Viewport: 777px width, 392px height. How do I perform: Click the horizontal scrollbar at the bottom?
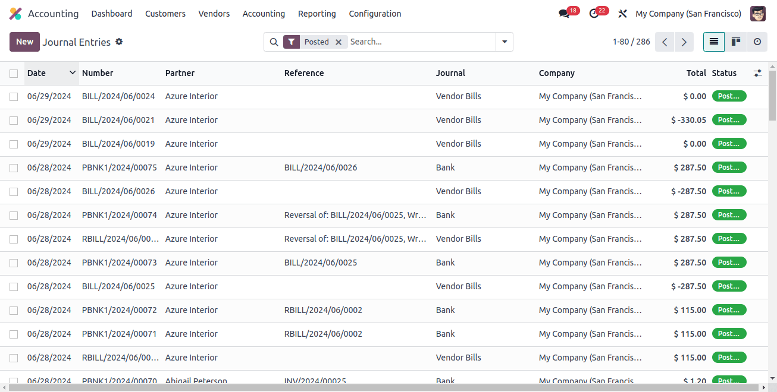pos(384,388)
